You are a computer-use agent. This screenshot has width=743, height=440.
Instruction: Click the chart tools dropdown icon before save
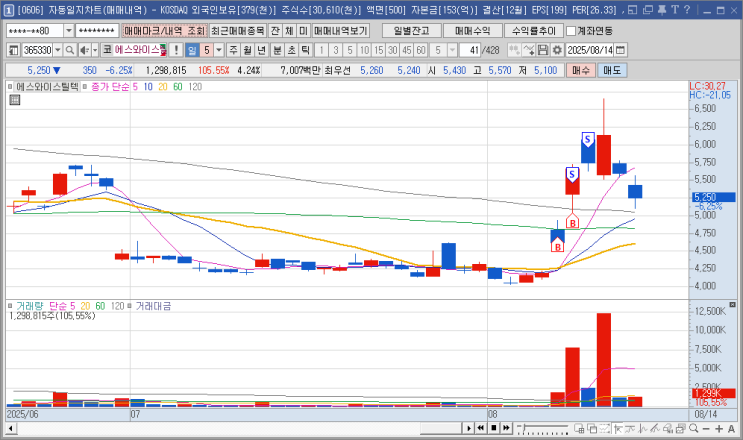coord(529,50)
